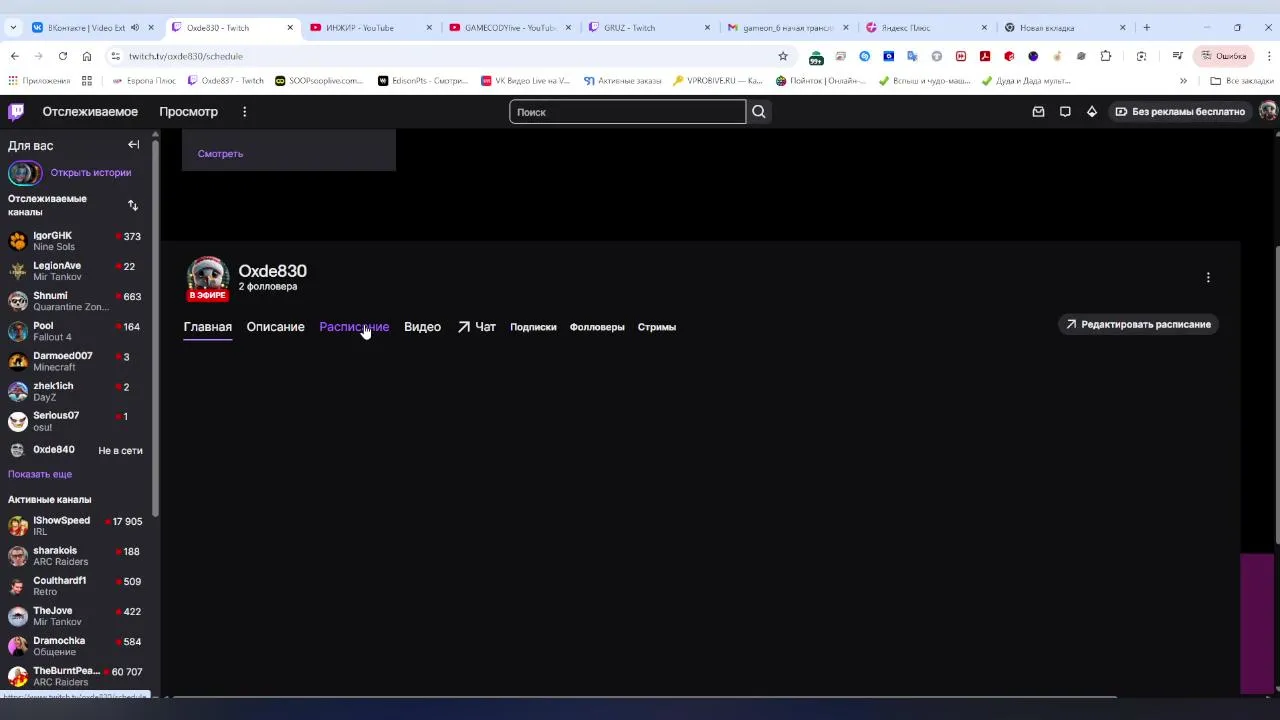
Task: Open Shnumi channel in sidebar
Action: pyautogui.click(x=76, y=301)
